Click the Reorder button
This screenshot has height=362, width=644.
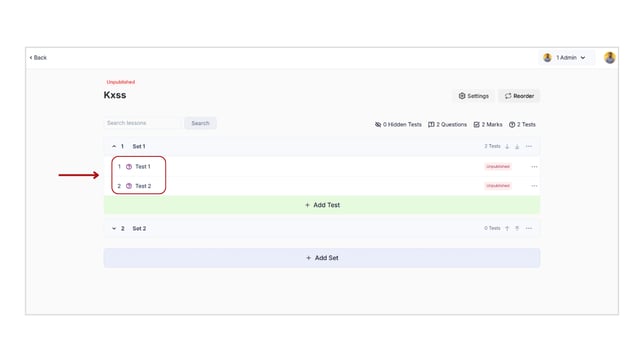[x=519, y=96]
